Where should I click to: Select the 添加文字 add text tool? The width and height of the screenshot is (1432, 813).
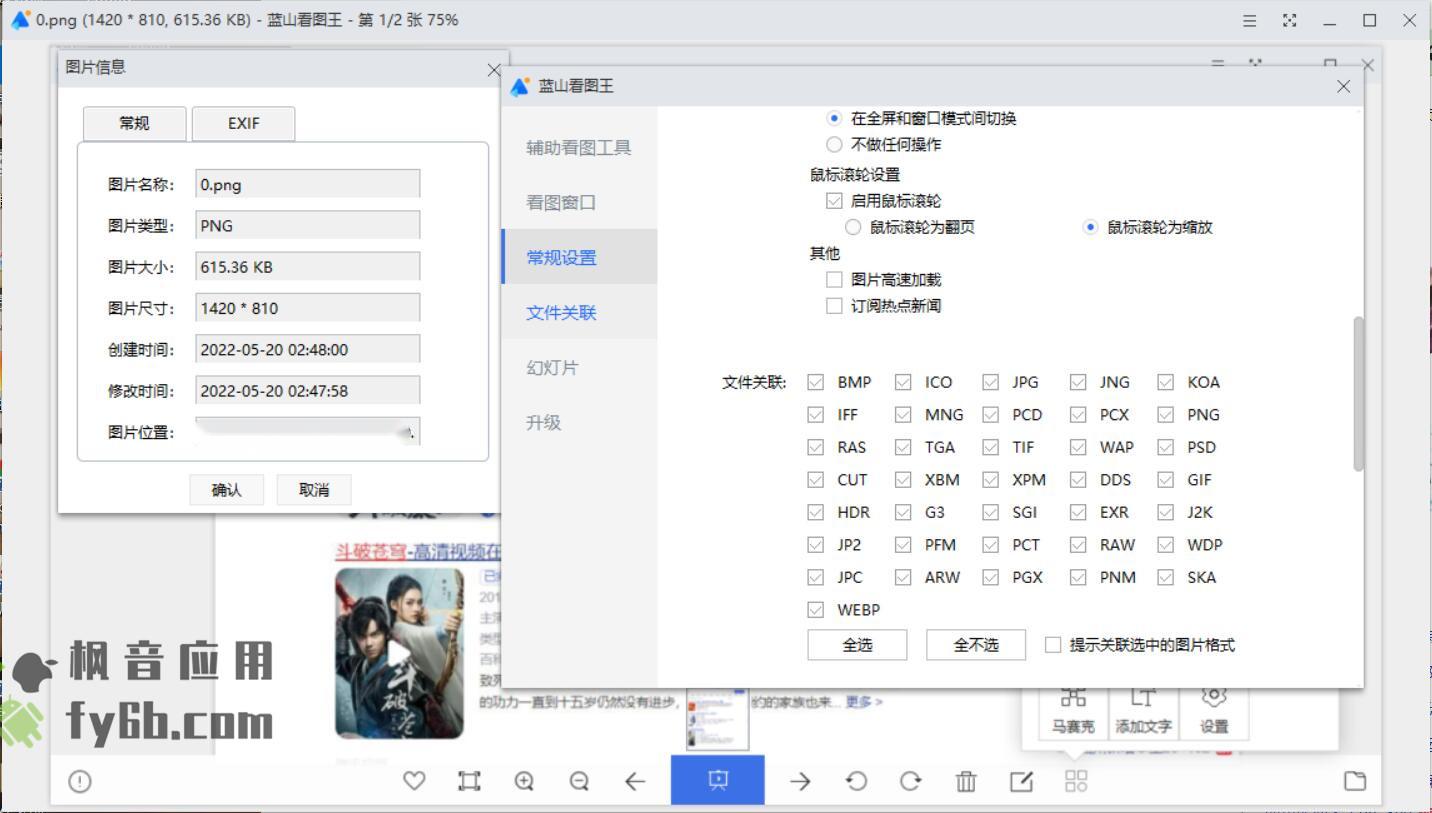tap(1143, 712)
